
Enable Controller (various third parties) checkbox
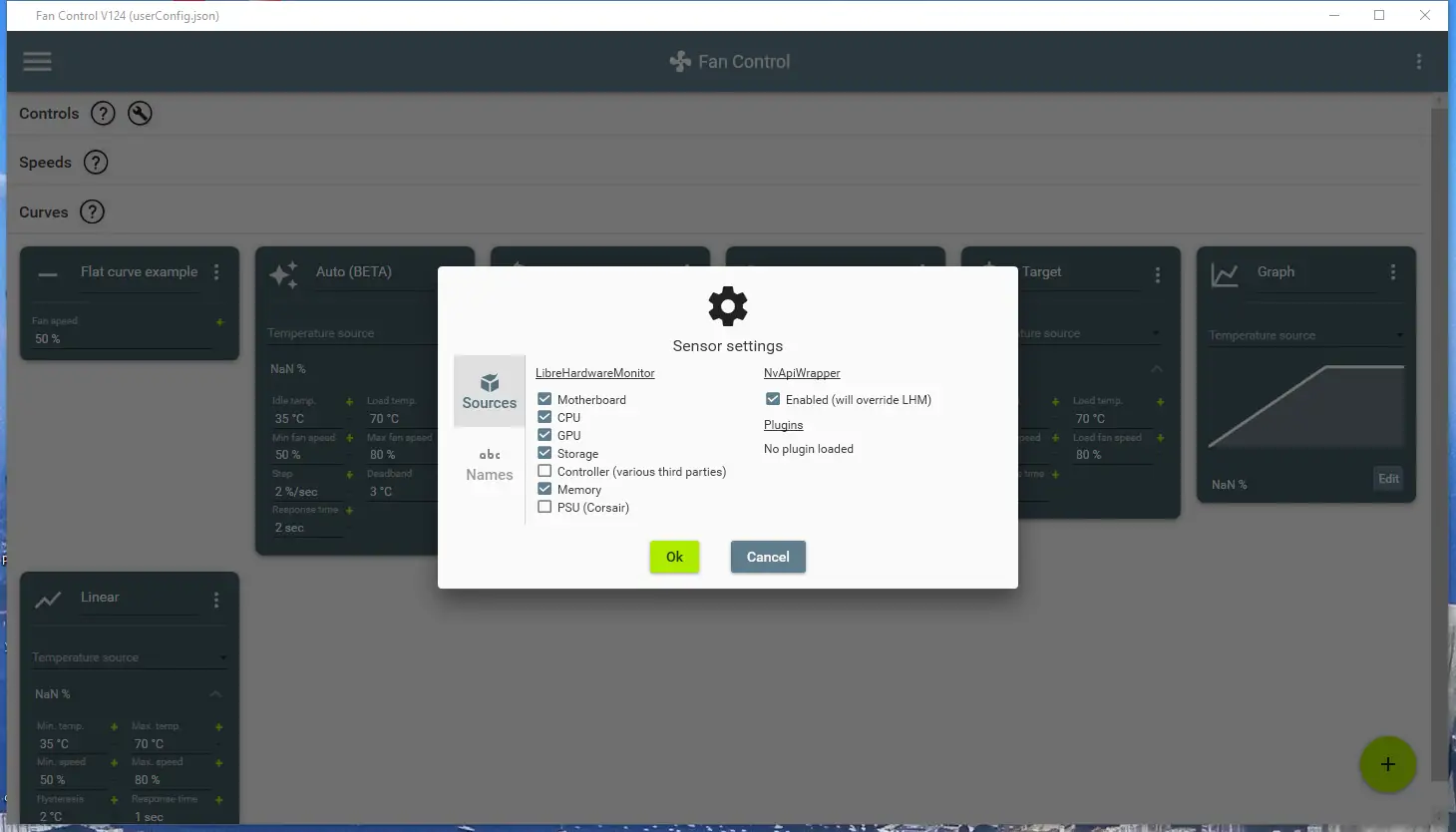tap(545, 471)
